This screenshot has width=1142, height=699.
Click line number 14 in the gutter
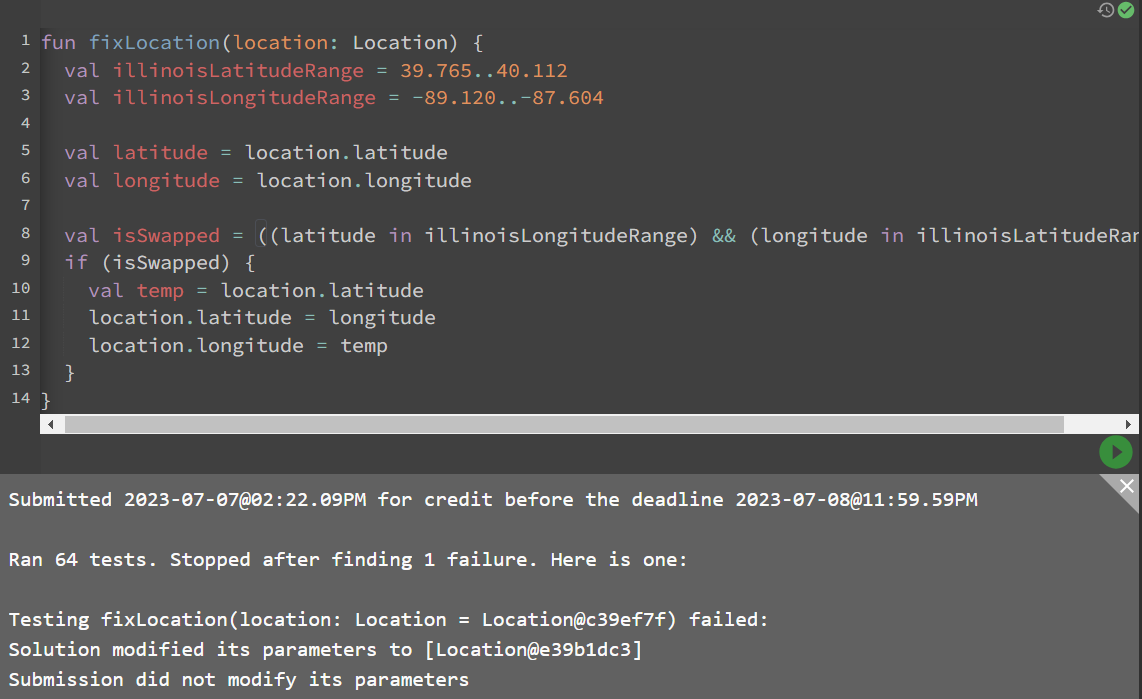click(x=20, y=398)
